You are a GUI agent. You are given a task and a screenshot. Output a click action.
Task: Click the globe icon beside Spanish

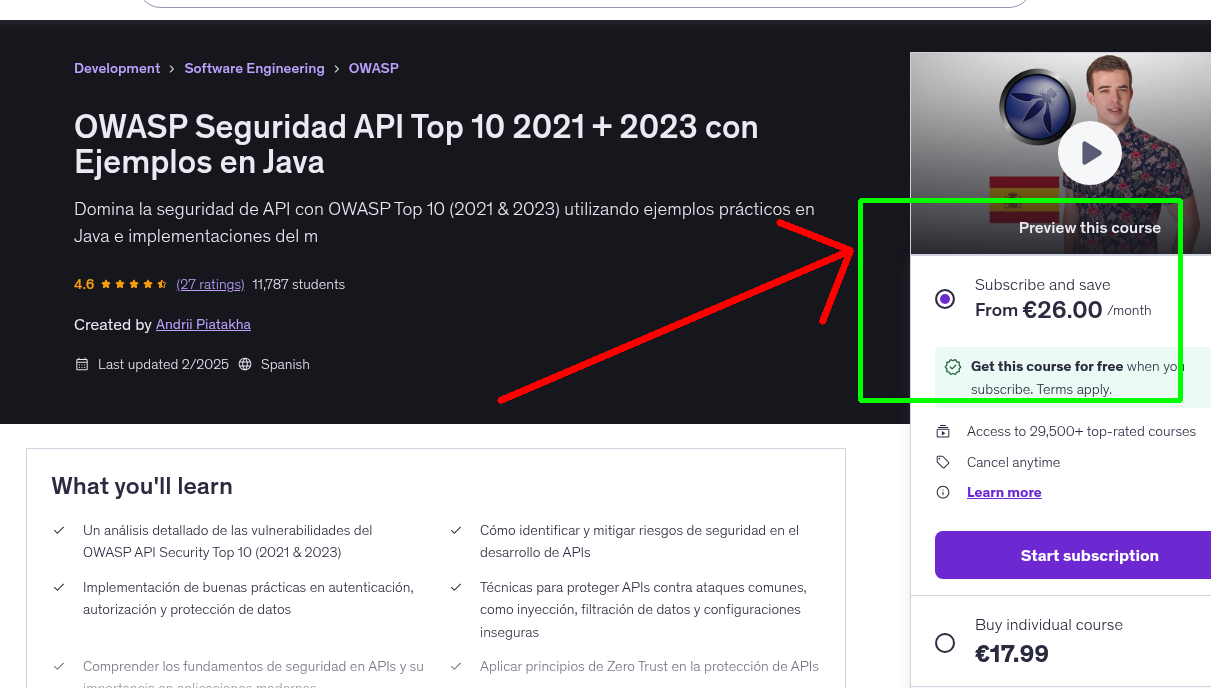click(x=245, y=364)
